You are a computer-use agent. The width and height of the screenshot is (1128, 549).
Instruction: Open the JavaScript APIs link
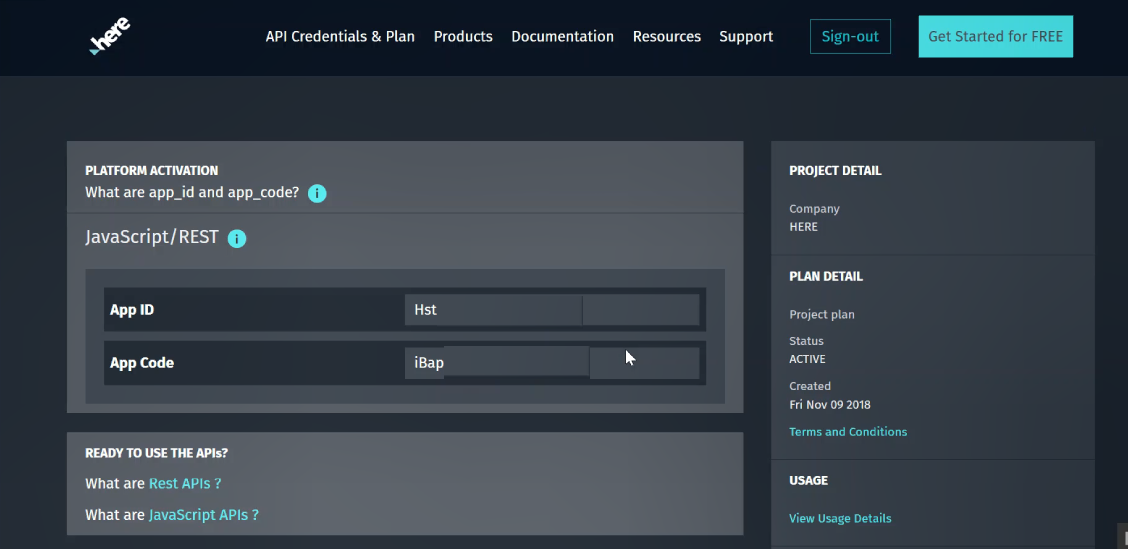point(204,515)
